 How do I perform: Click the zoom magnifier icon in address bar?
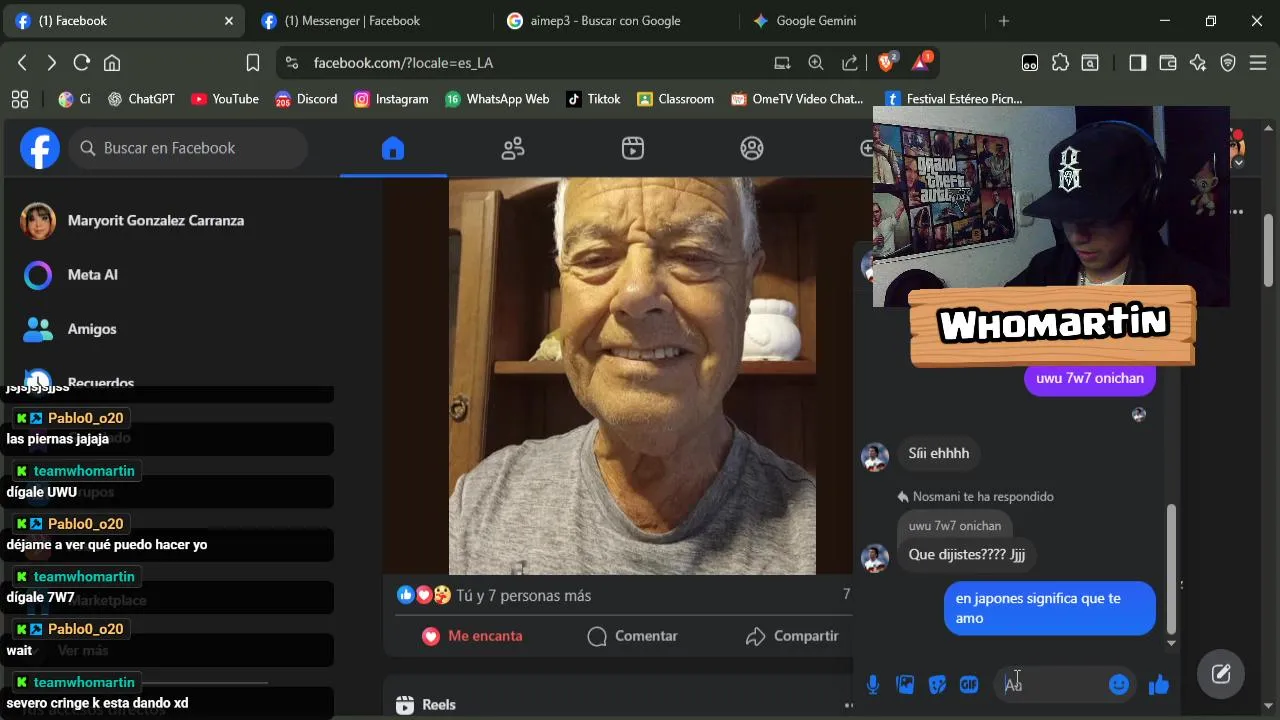(x=816, y=63)
